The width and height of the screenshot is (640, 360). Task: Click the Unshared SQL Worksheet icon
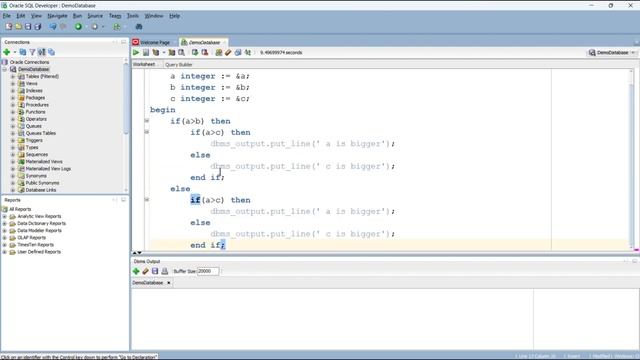click(219, 53)
